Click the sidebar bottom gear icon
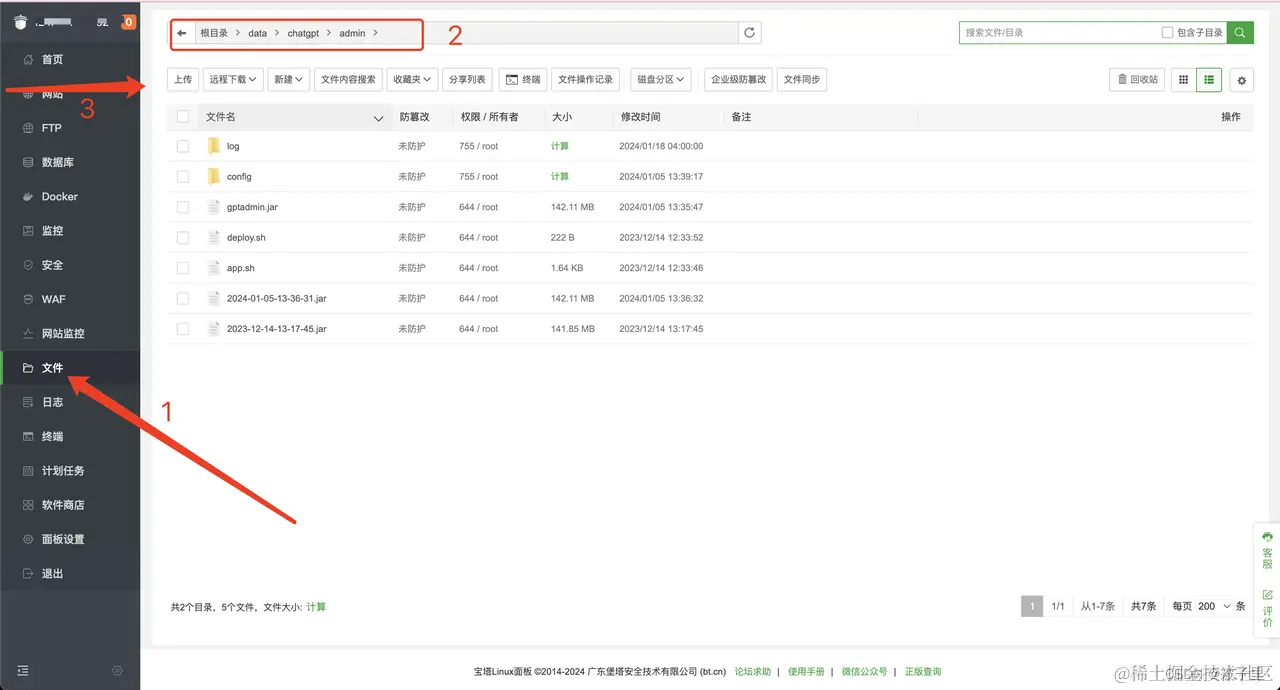This screenshot has height=690, width=1280. [117, 670]
